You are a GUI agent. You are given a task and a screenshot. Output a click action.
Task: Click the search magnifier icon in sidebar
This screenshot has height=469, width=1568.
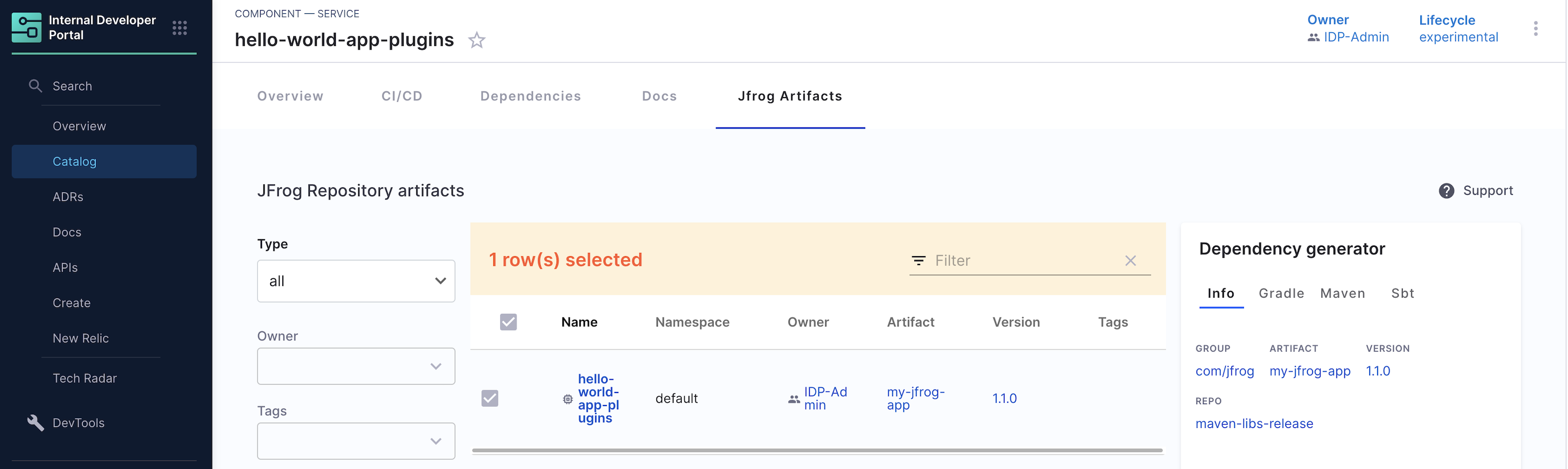(35, 86)
